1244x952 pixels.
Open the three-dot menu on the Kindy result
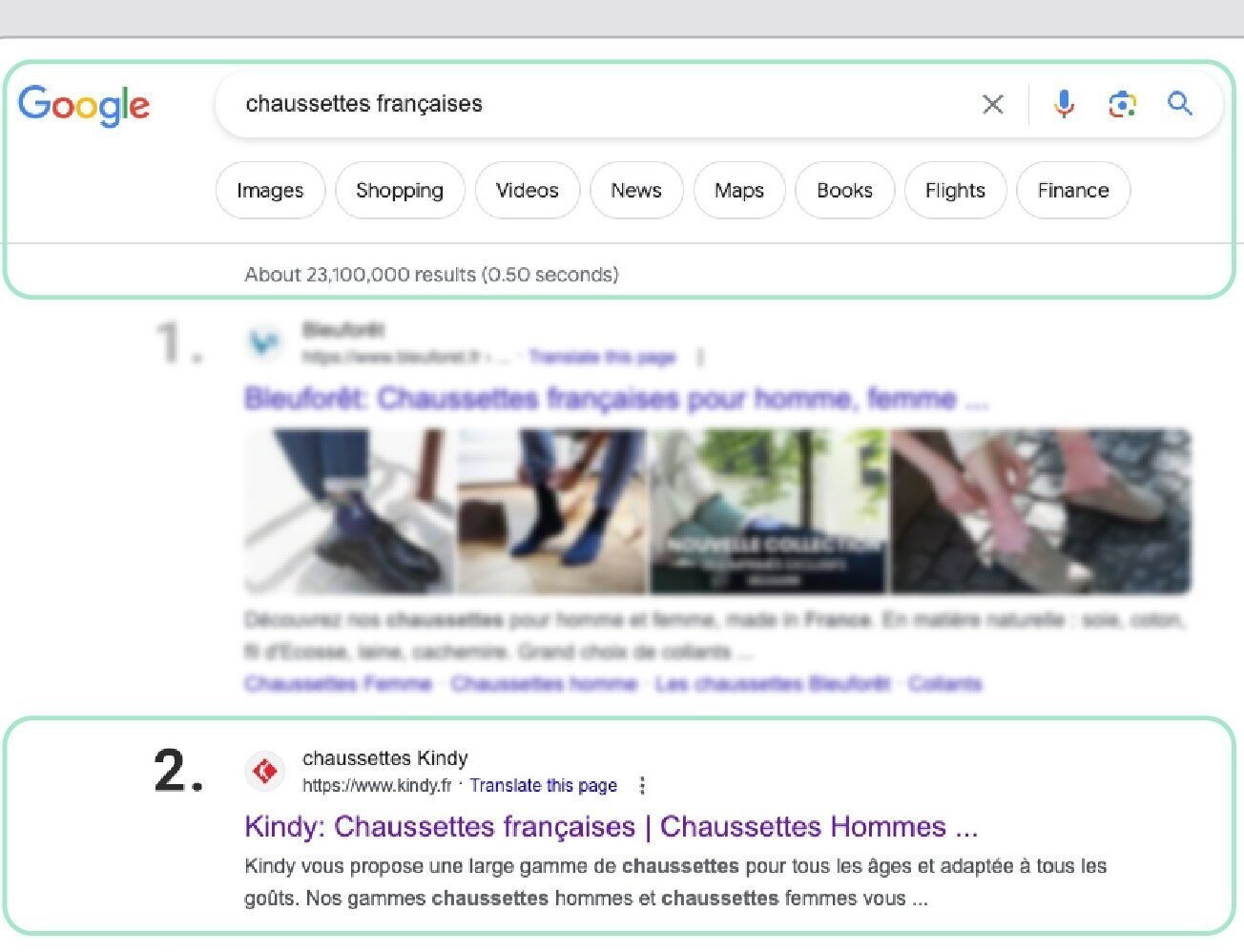click(643, 785)
